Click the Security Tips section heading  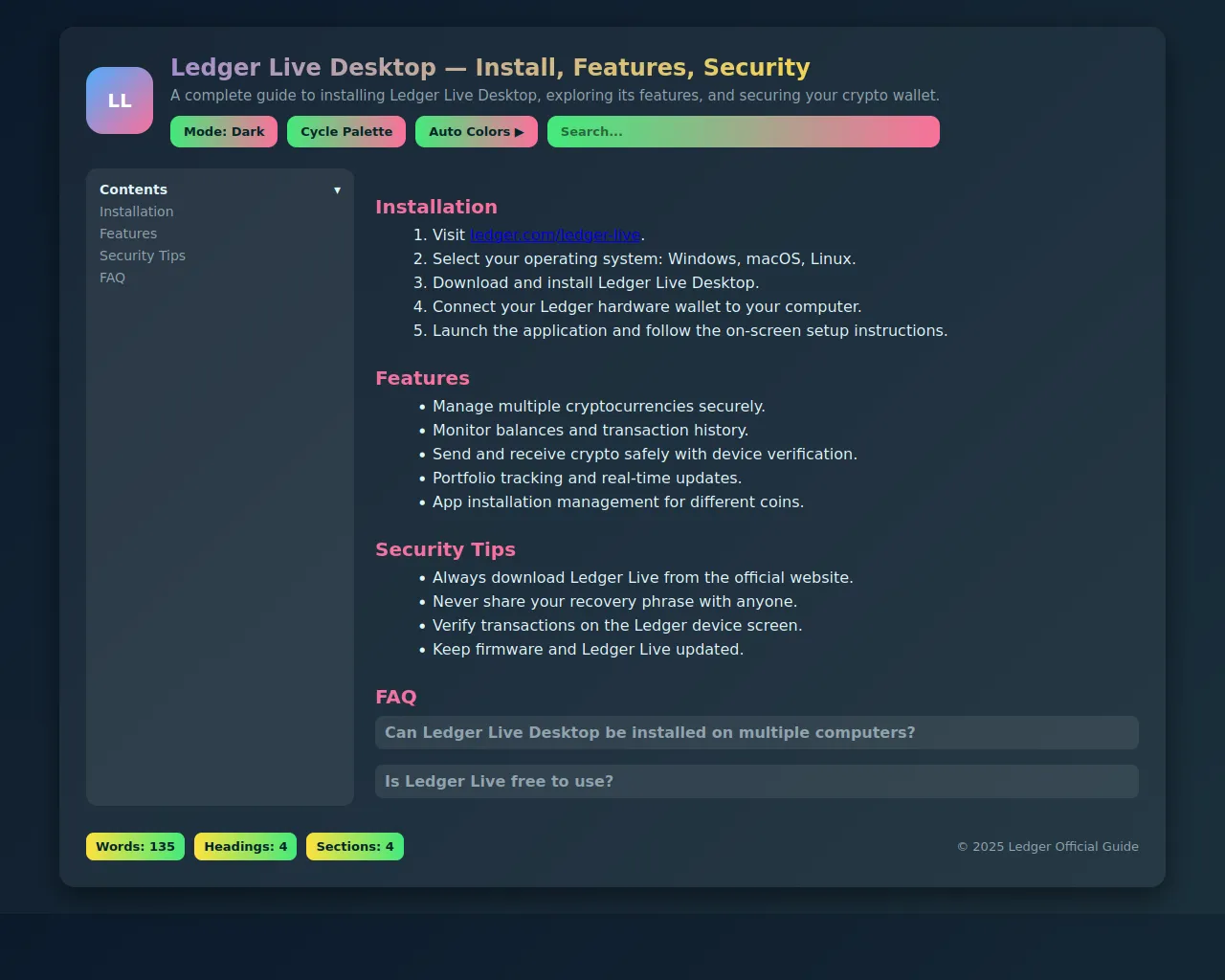click(445, 549)
